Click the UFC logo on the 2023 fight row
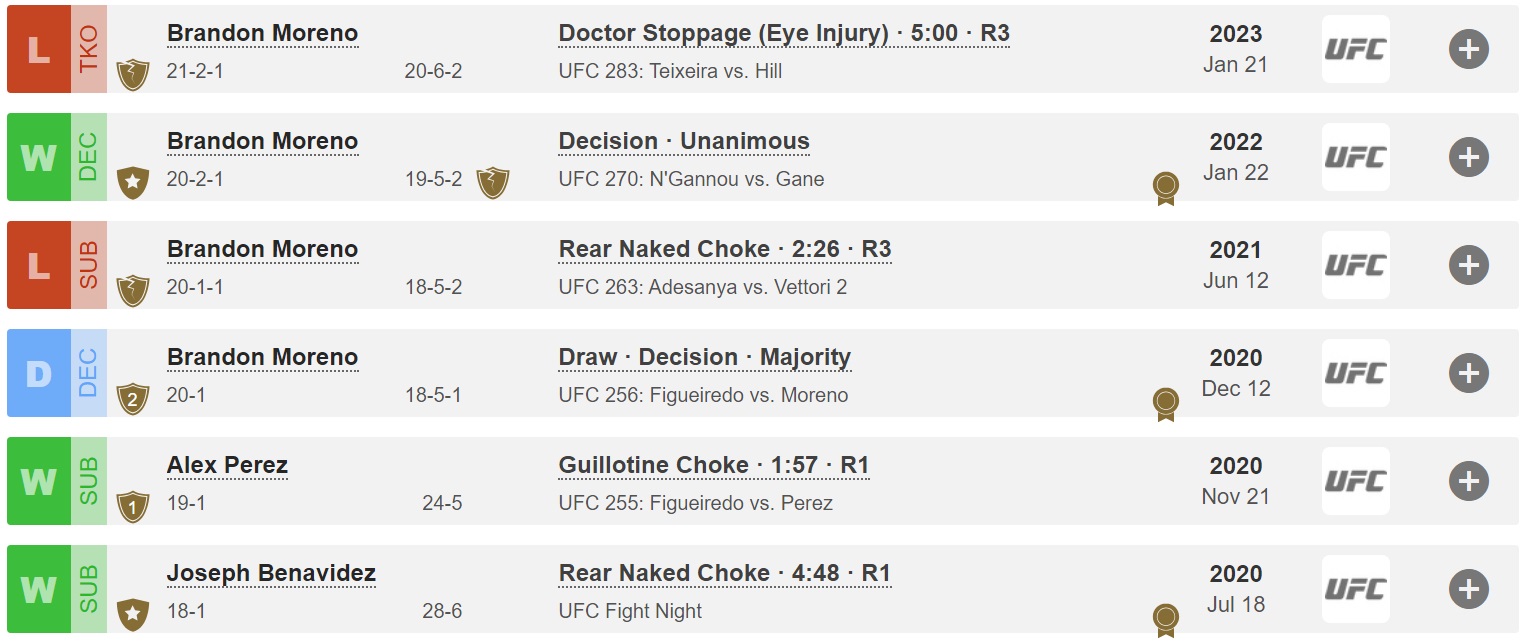The width and height of the screenshot is (1524, 644). tap(1355, 49)
